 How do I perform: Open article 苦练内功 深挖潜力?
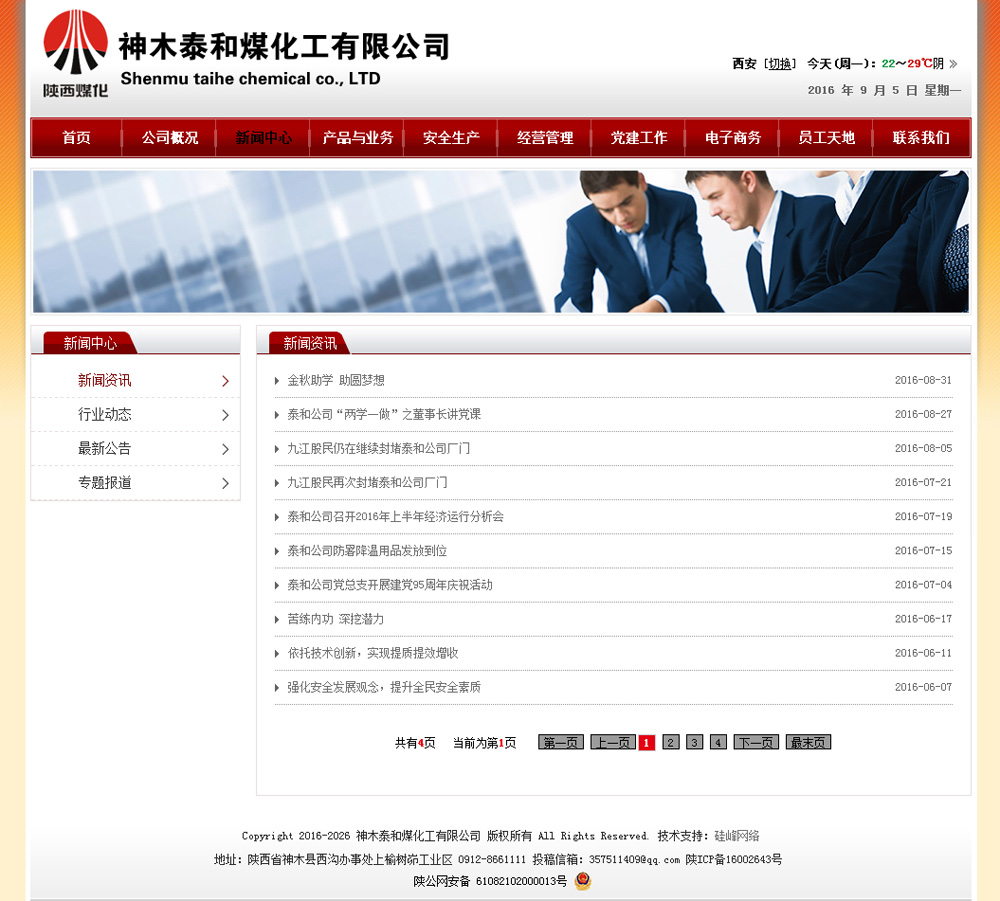pyautogui.click(x=335, y=619)
